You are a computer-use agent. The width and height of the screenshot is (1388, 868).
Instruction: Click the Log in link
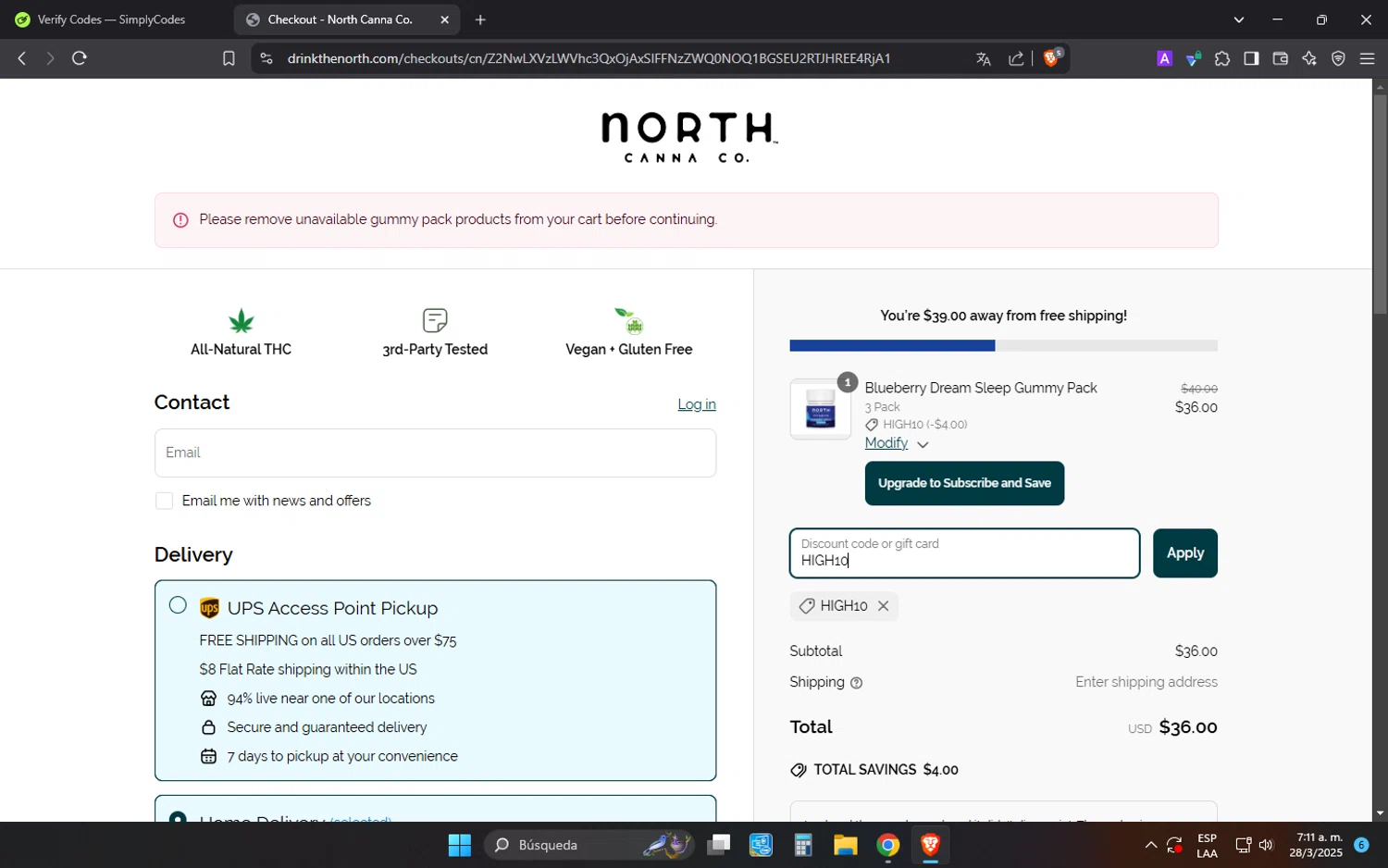[x=697, y=404]
